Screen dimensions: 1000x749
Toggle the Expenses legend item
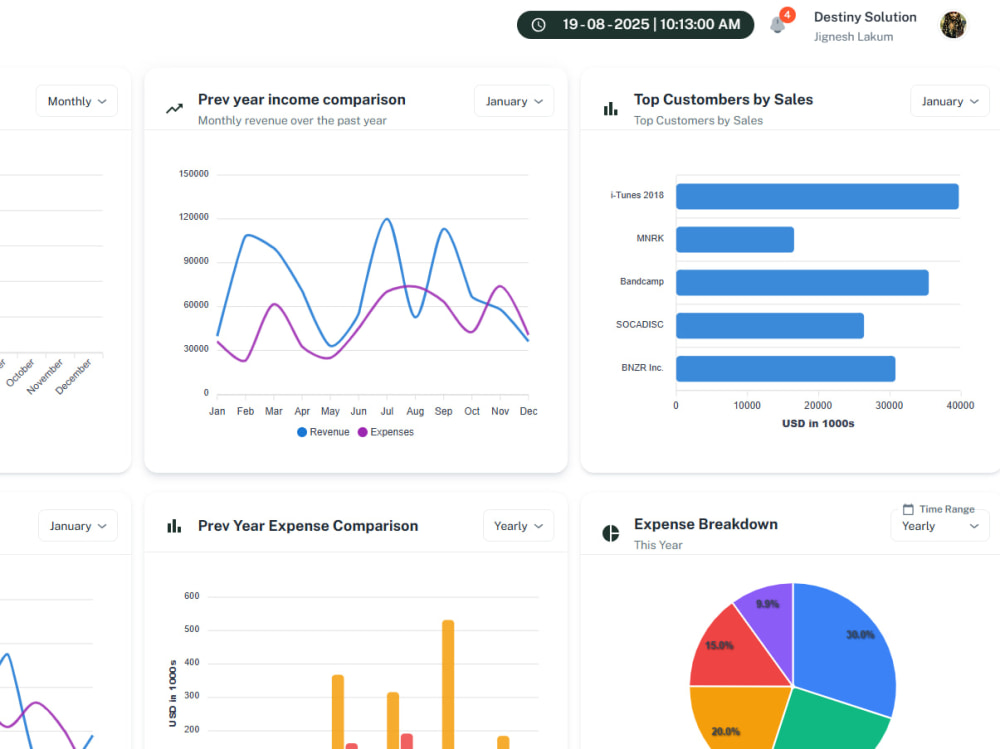pyautogui.click(x=386, y=432)
